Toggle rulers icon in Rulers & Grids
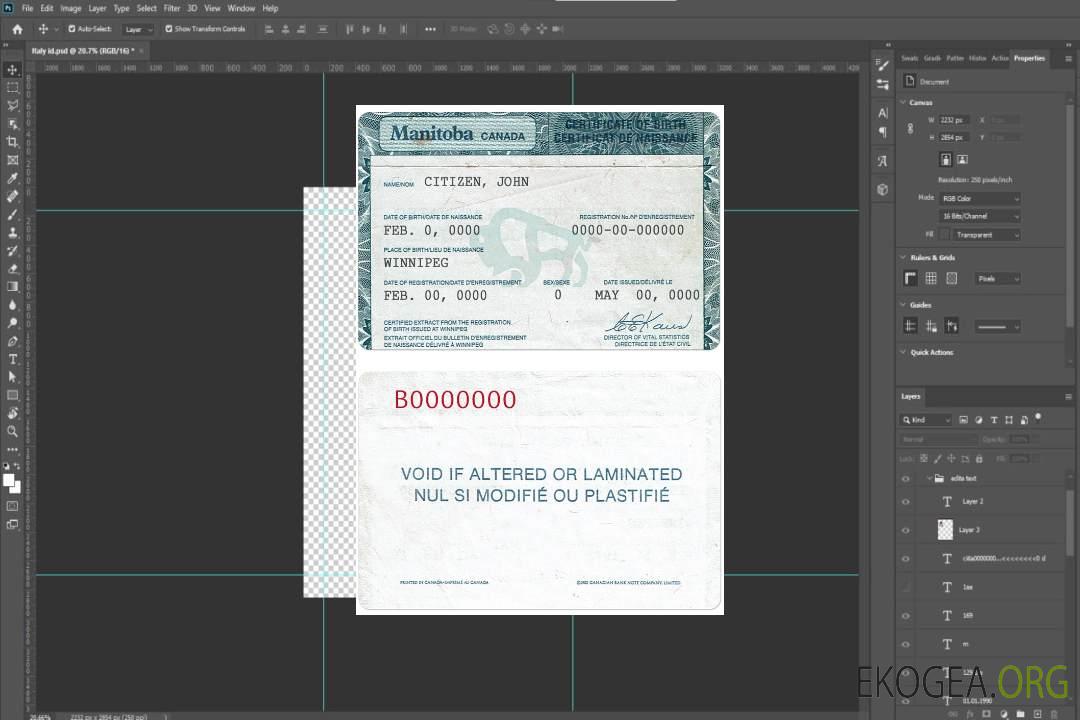 coord(910,278)
